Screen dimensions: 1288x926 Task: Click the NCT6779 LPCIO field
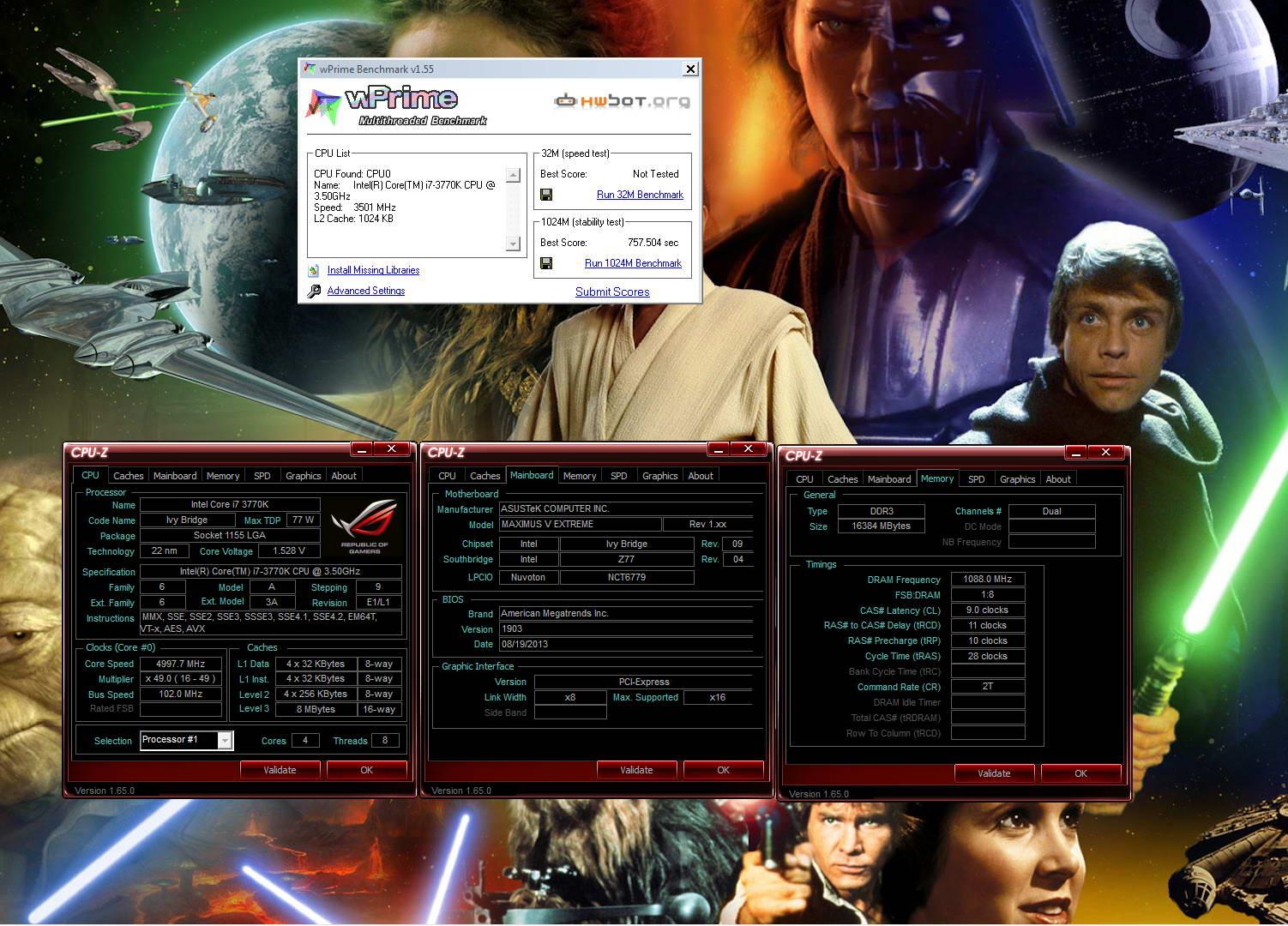(627, 578)
